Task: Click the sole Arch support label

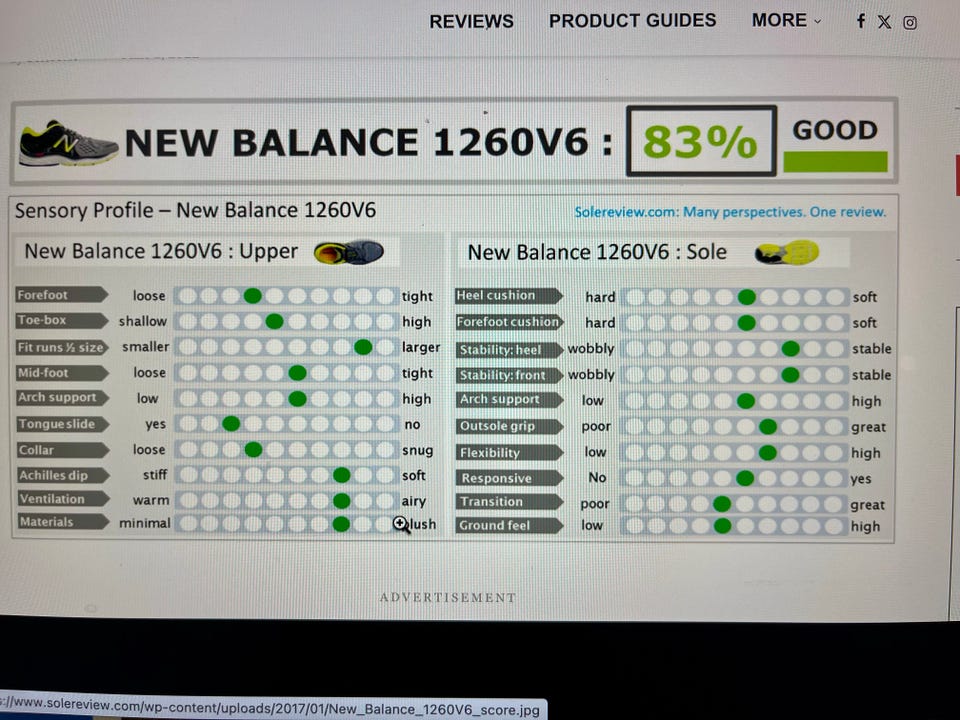Action: pyautogui.click(x=508, y=399)
